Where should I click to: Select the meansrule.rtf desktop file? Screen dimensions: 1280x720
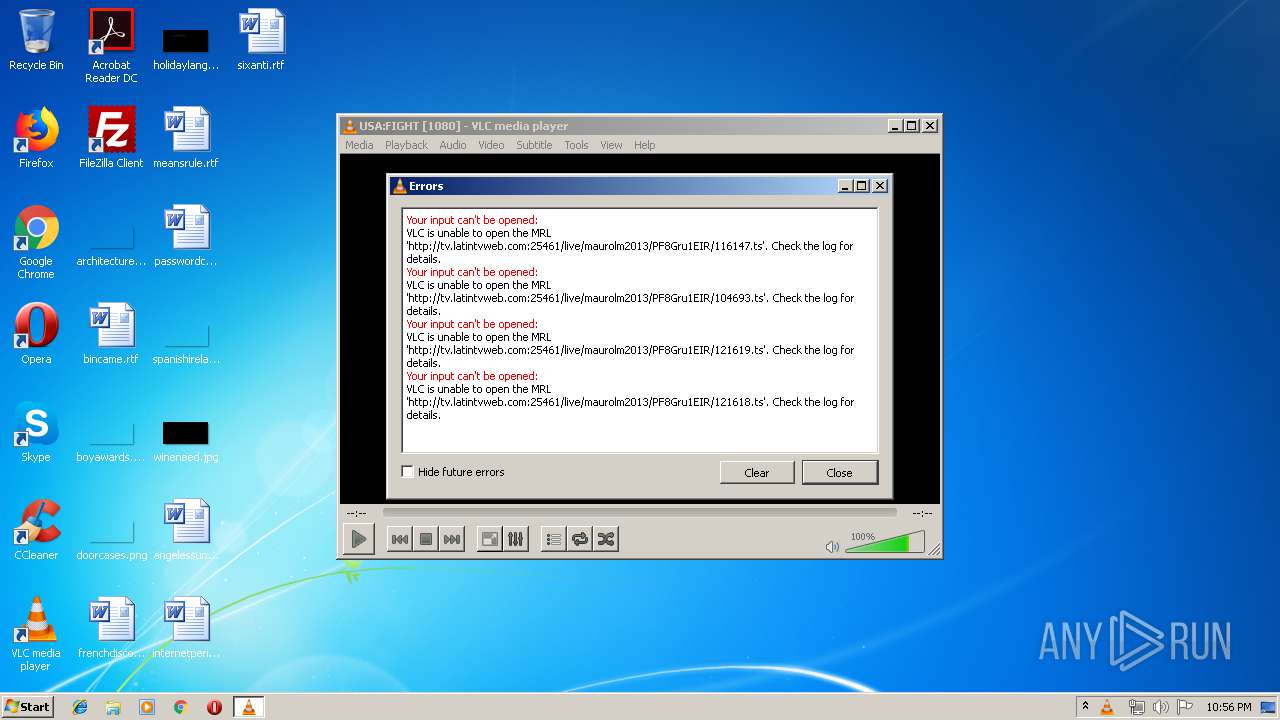(x=186, y=138)
